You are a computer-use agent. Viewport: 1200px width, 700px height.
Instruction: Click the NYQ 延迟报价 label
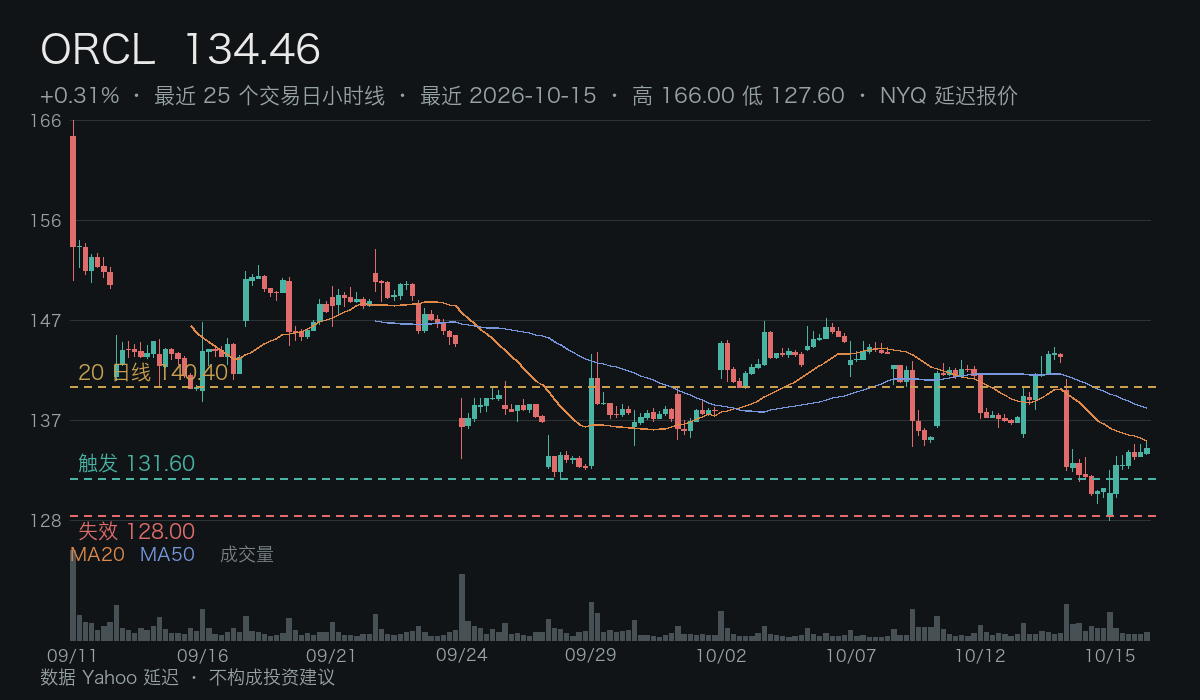click(949, 96)
